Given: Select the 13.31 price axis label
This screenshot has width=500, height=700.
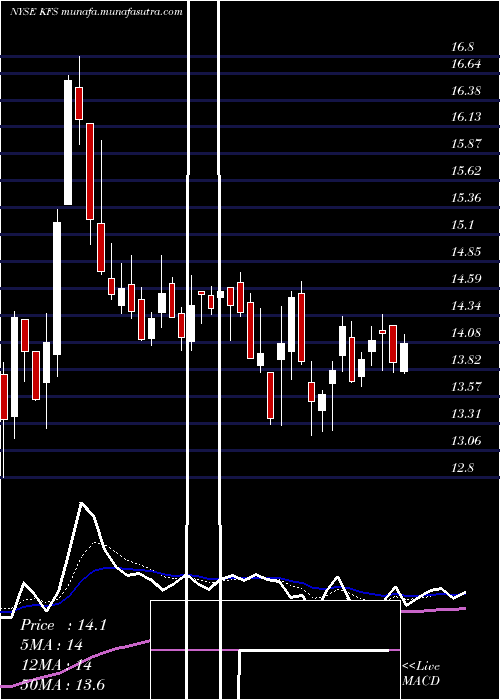Looking at the screenshot, I should click(466, 414).
